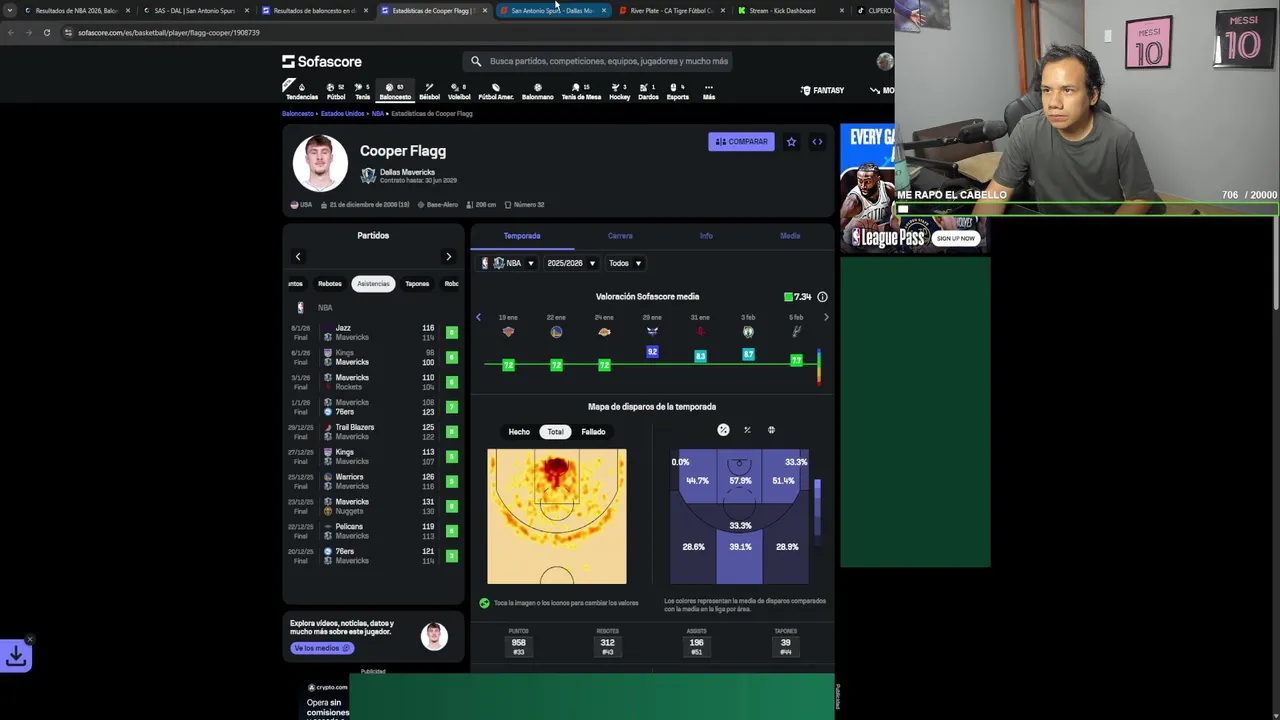1280x720 pixels.
Task: Open the Tendencias sport icon
Action: (301, 91)
